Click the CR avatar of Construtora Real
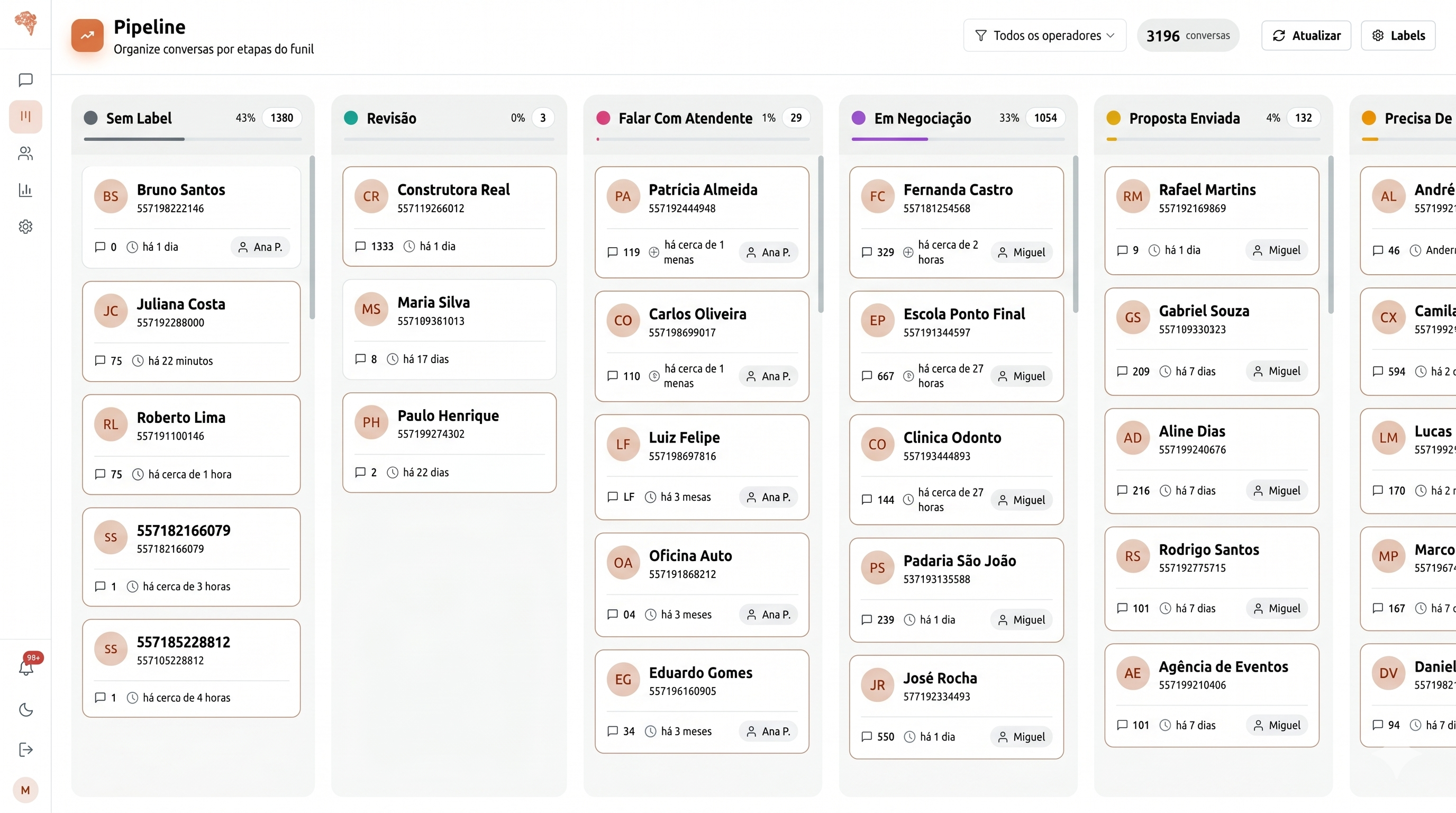Image resolution: width=1456 pixels, height=813 pixels. [x=371, y=196]
